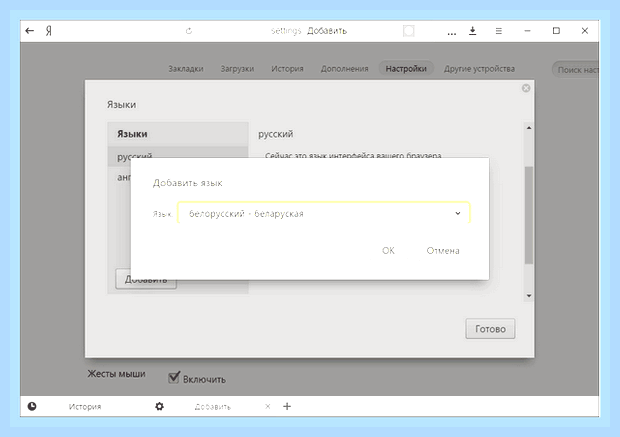Image resolution: width=620 pixels, height=437 pixels.
Task: Click the Готово button
Action: pyautogui.click(x=490, y=329)
